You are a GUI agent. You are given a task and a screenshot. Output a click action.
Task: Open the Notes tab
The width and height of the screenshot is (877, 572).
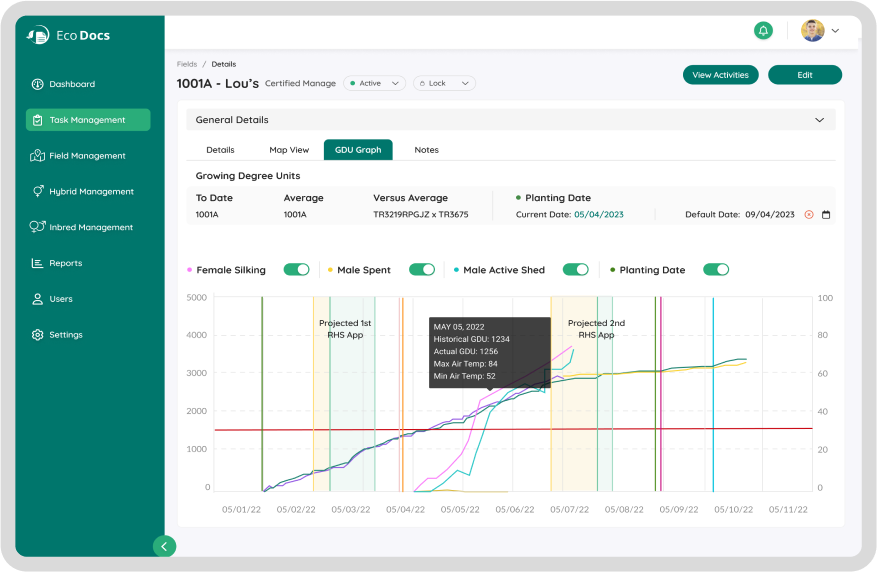[x=426, y=150]
